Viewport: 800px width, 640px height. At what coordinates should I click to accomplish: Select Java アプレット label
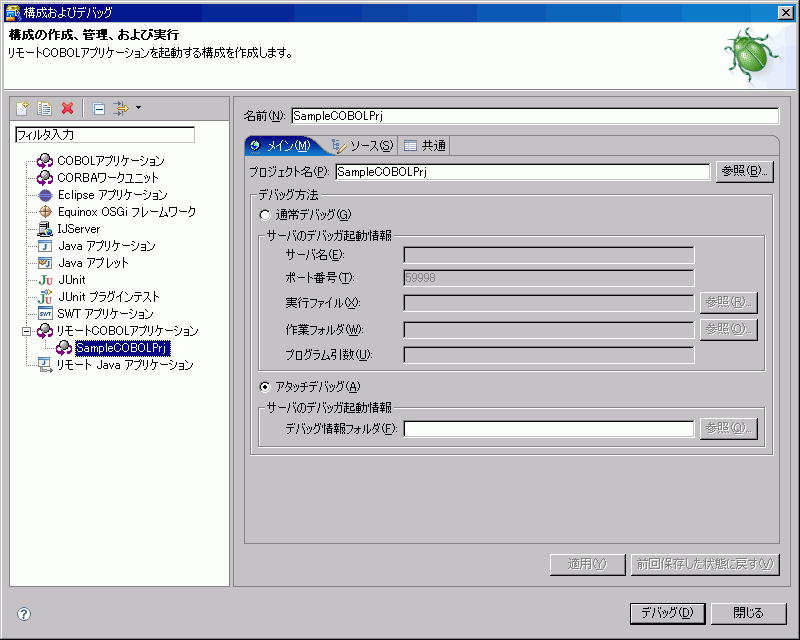93,263
